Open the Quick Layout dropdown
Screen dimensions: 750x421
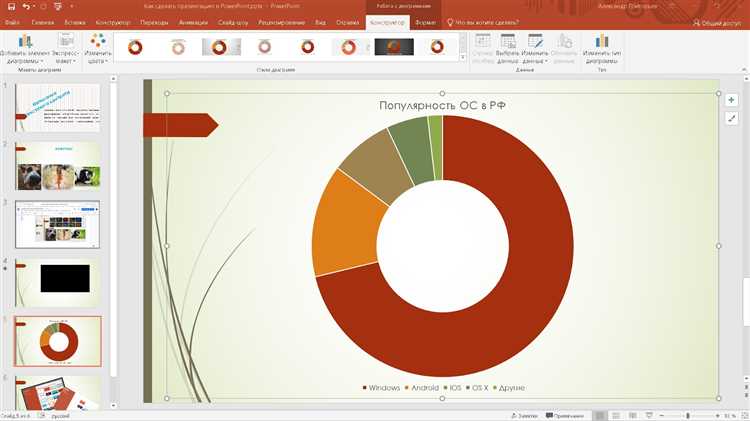pyautogui.click(x=66, y=49)
